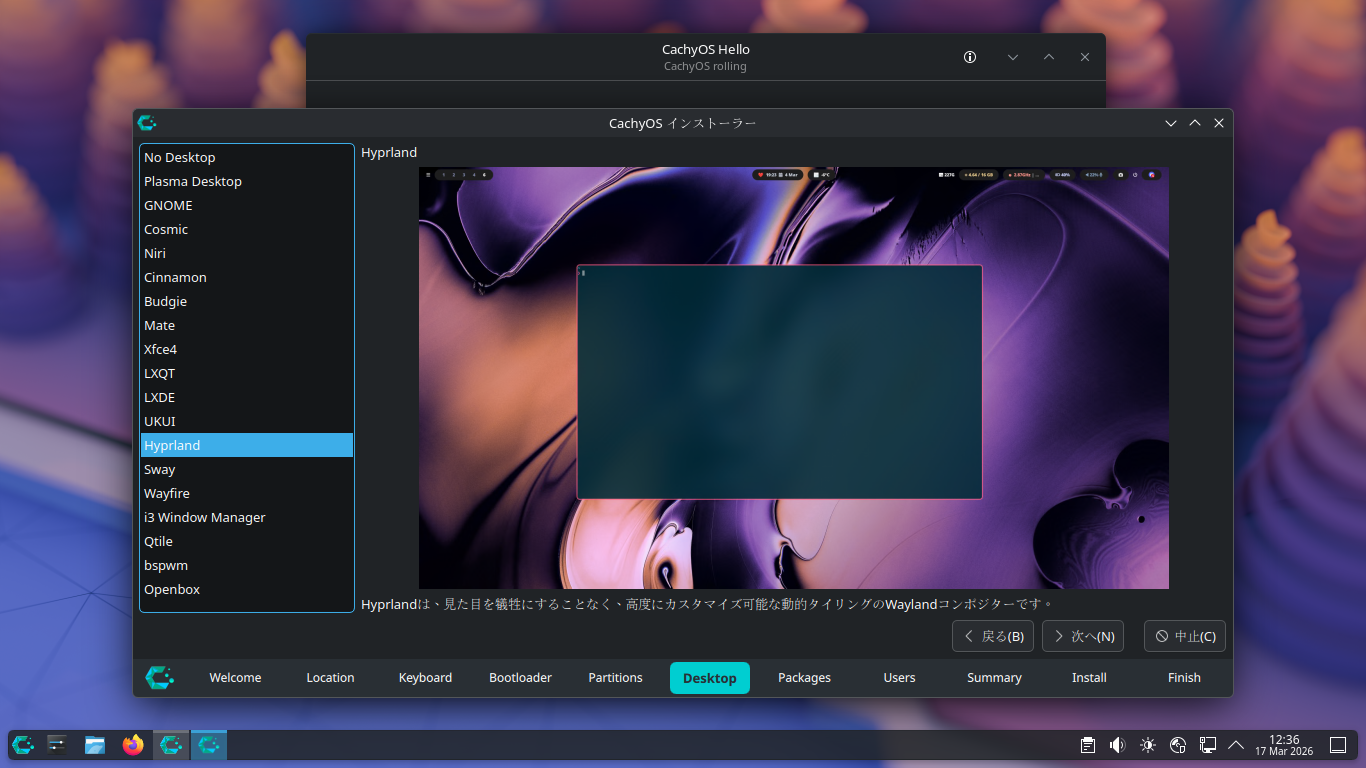Select the Wayfire entry
1366x768 pixels.
click(247, 493)
